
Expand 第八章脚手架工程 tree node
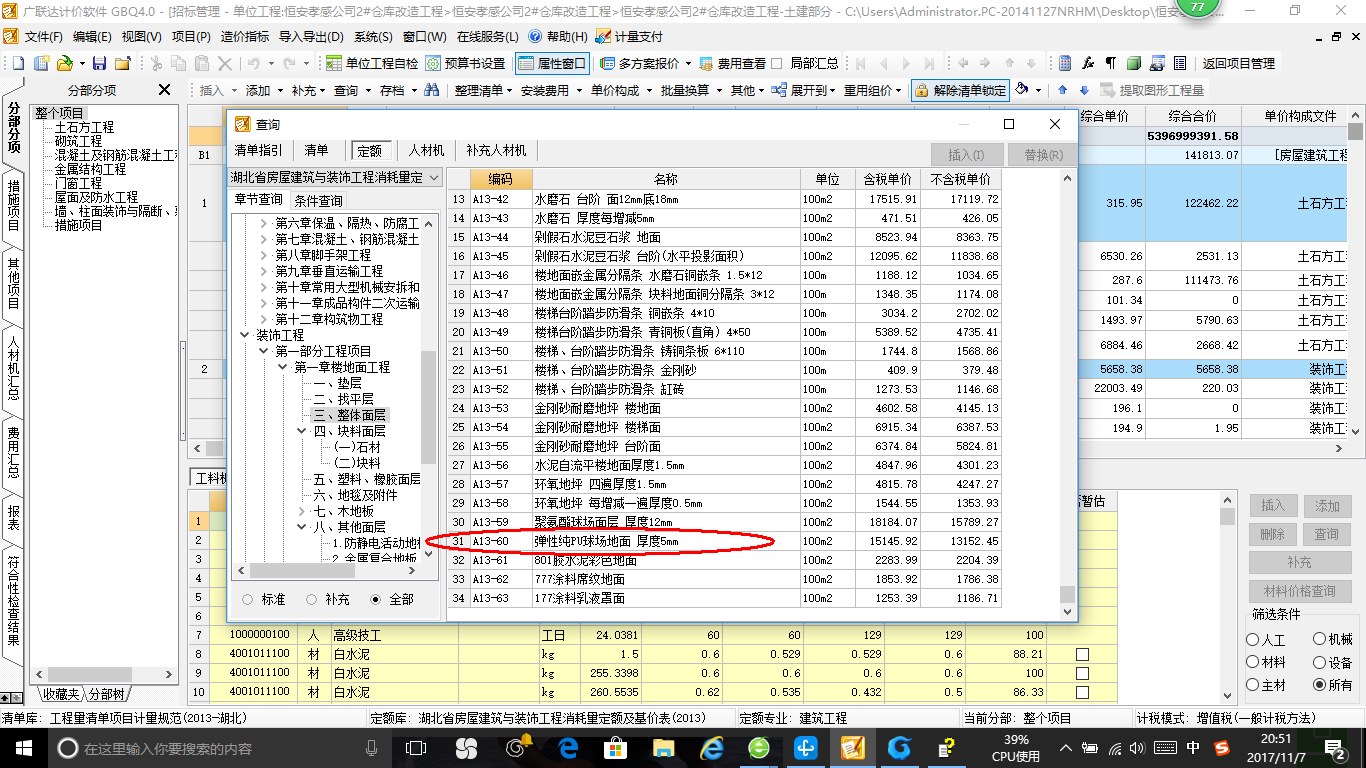[263, 255]
